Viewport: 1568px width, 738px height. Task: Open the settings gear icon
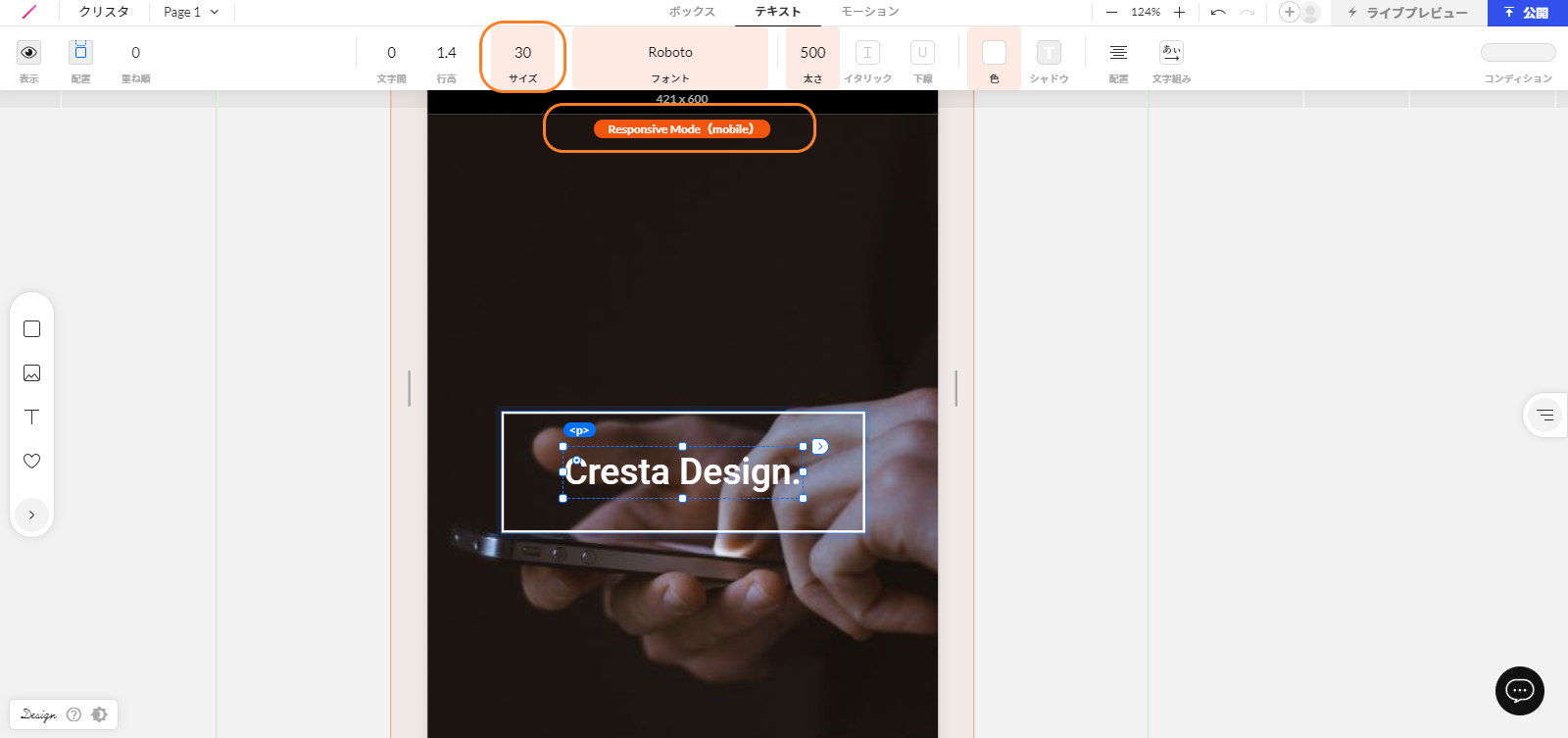tap(99, 714)
